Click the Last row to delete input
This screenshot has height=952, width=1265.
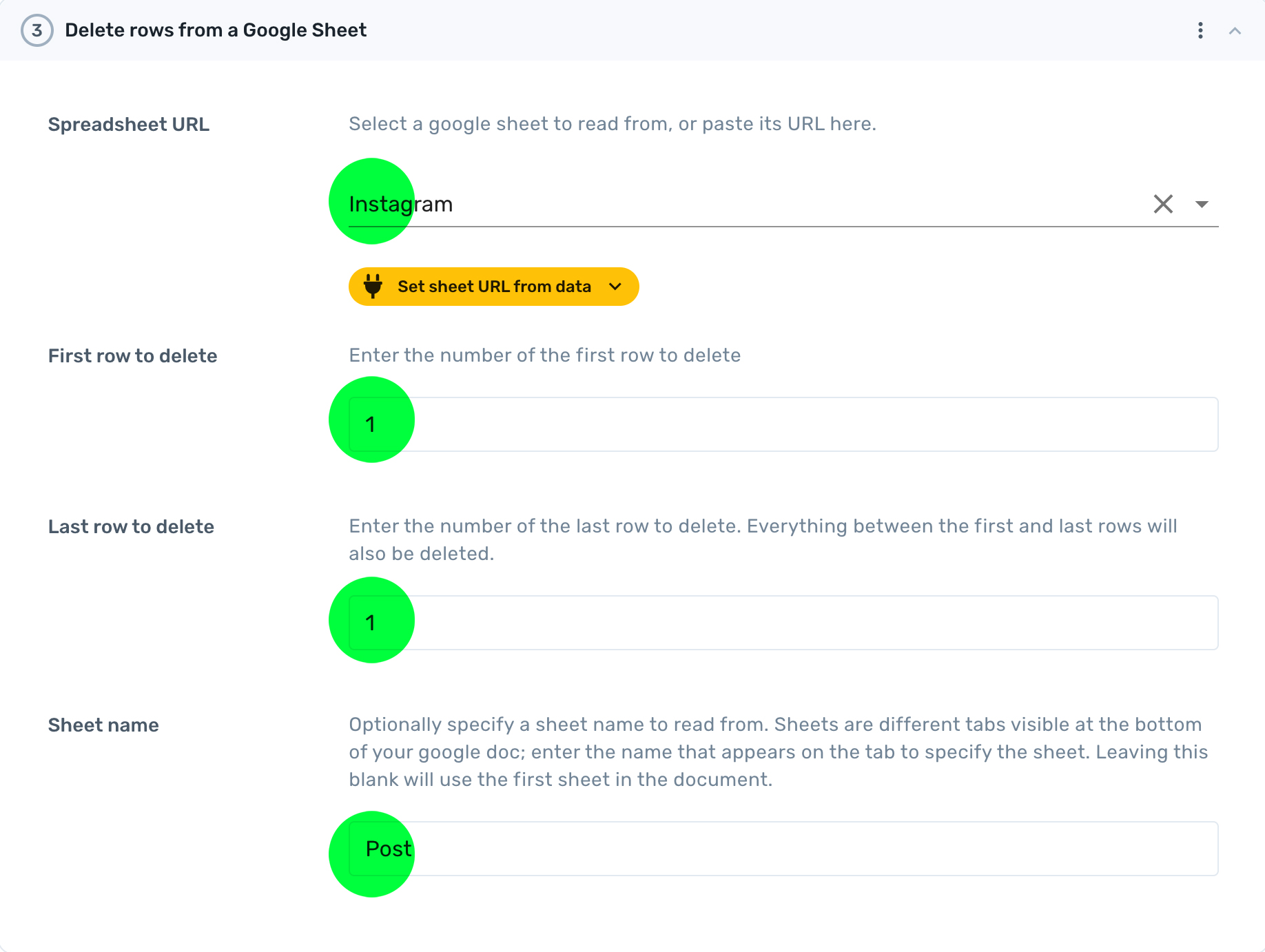point(783,623)
